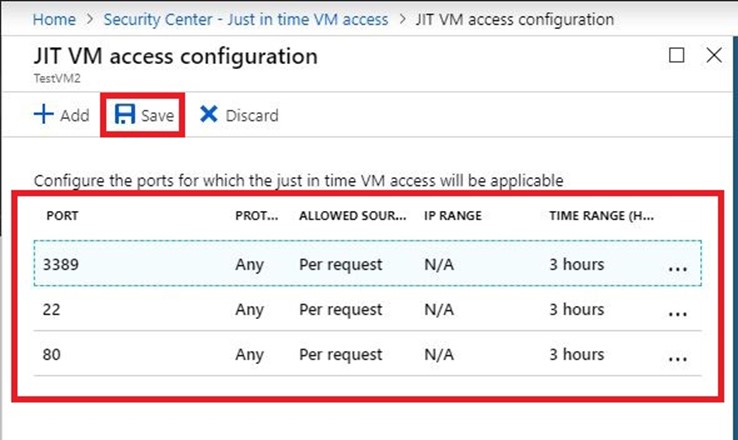
Task: Close the JIT VM access configuration blade
Action: (x=714, y=55)
